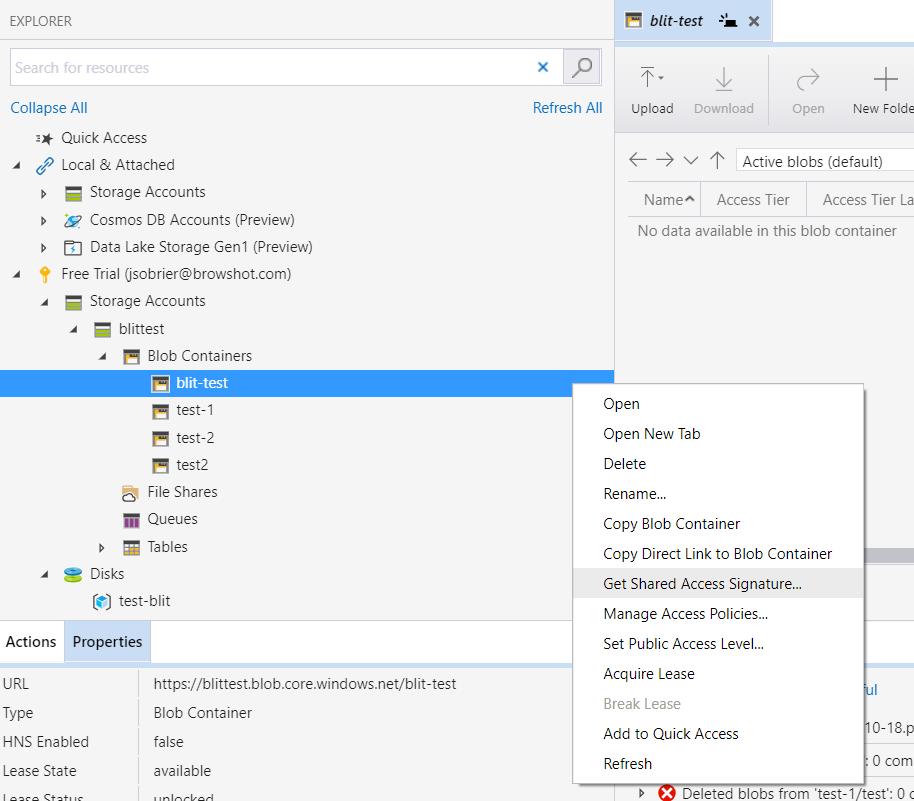Select Set Public Access Level...
This screenshot has height=801, width=914.
(718, 644)
